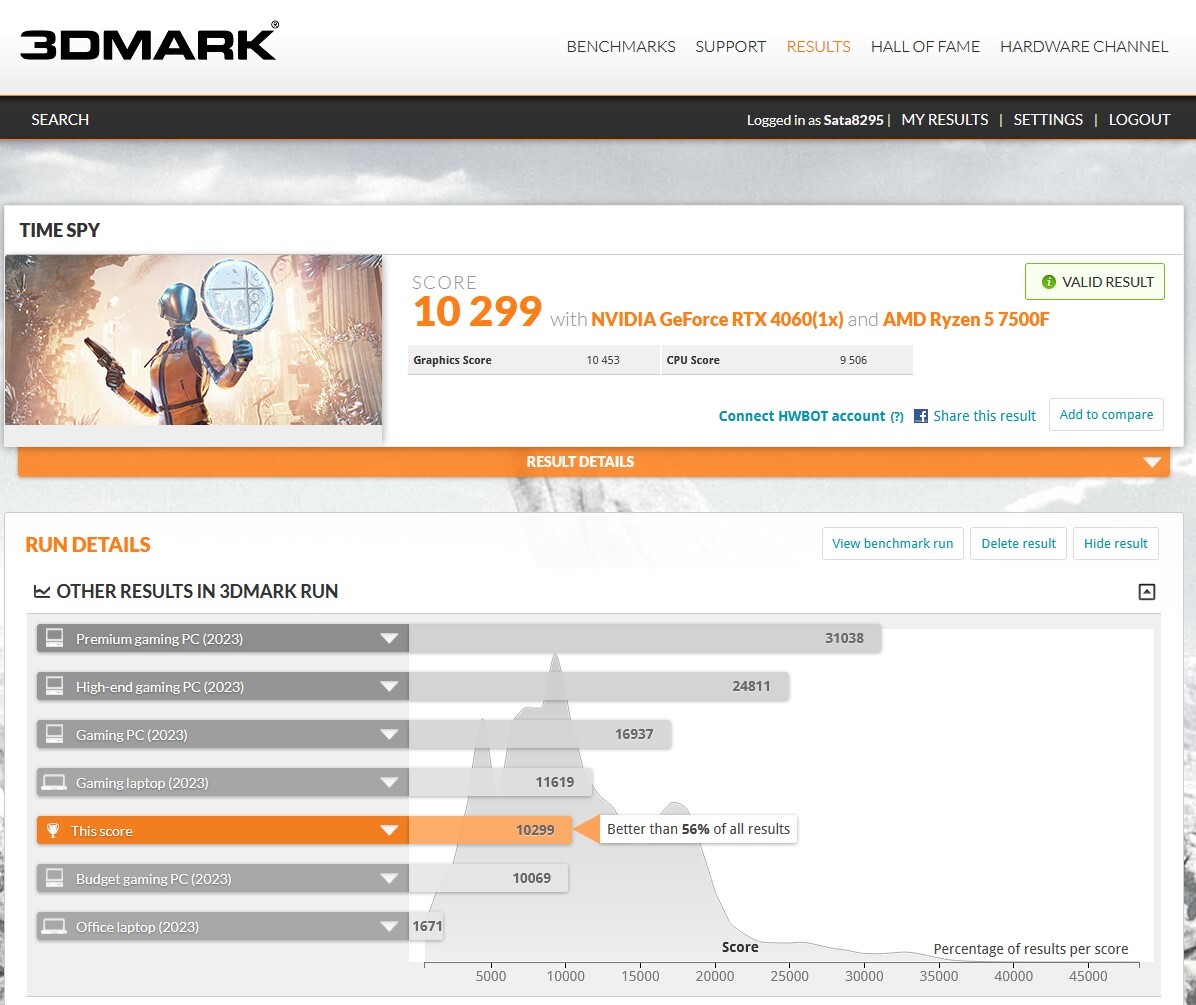This screenshot has width=1196, height=1005.
Task: Click the Budget gaming PC desktop icon
Action: click(54, 878)
